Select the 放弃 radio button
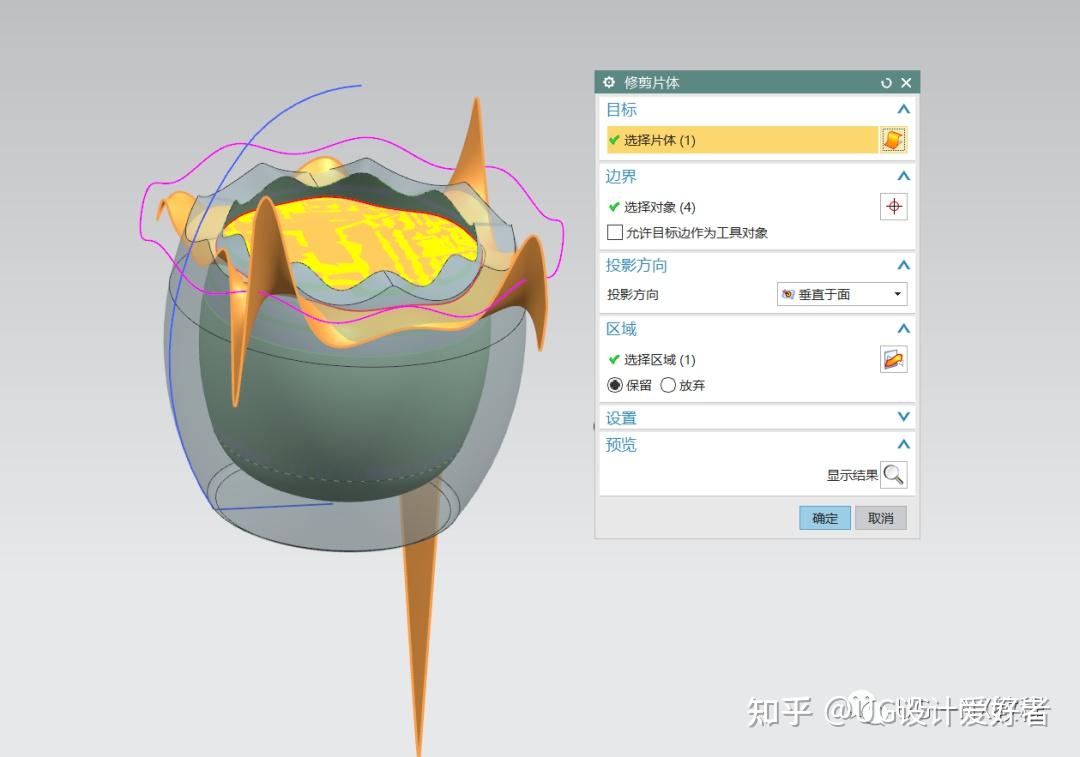 (668, 385)
